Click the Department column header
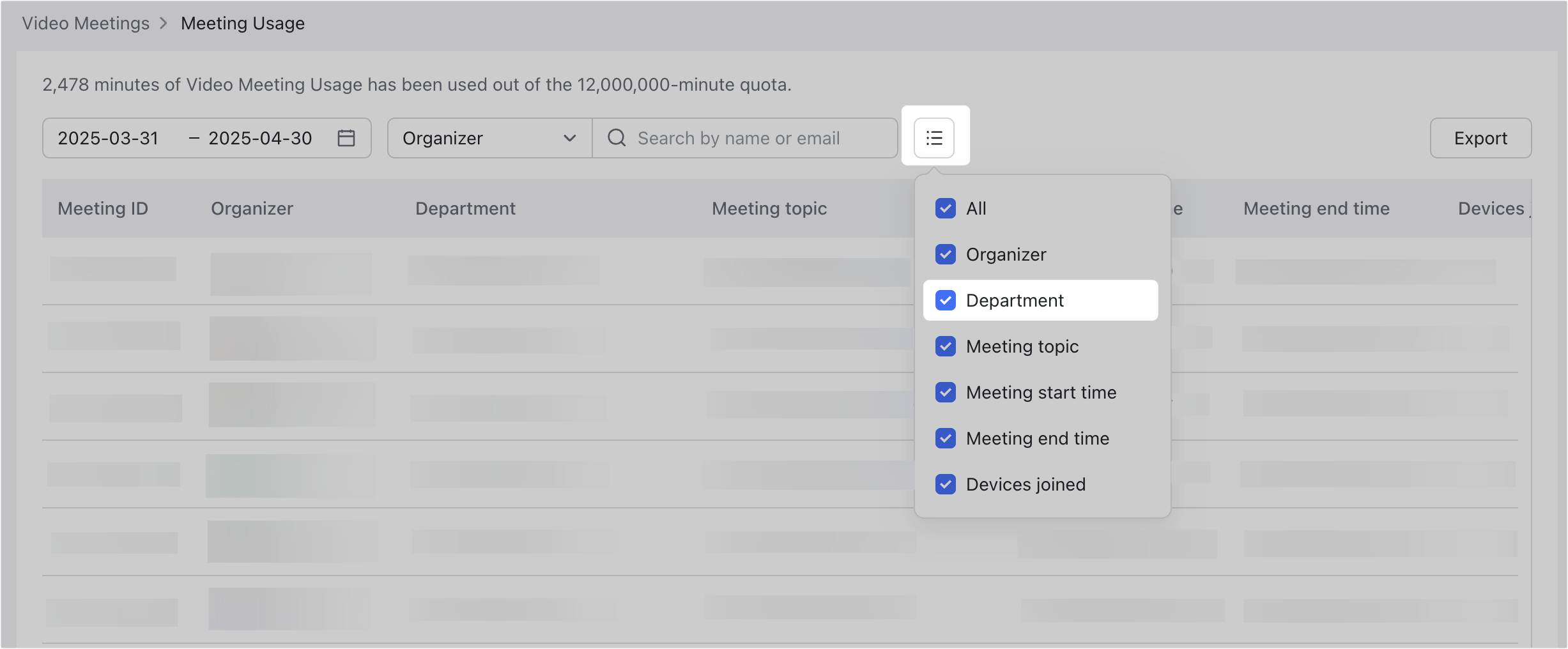The width and height of the screenshot is (1568, 649). tap(465, 208)
